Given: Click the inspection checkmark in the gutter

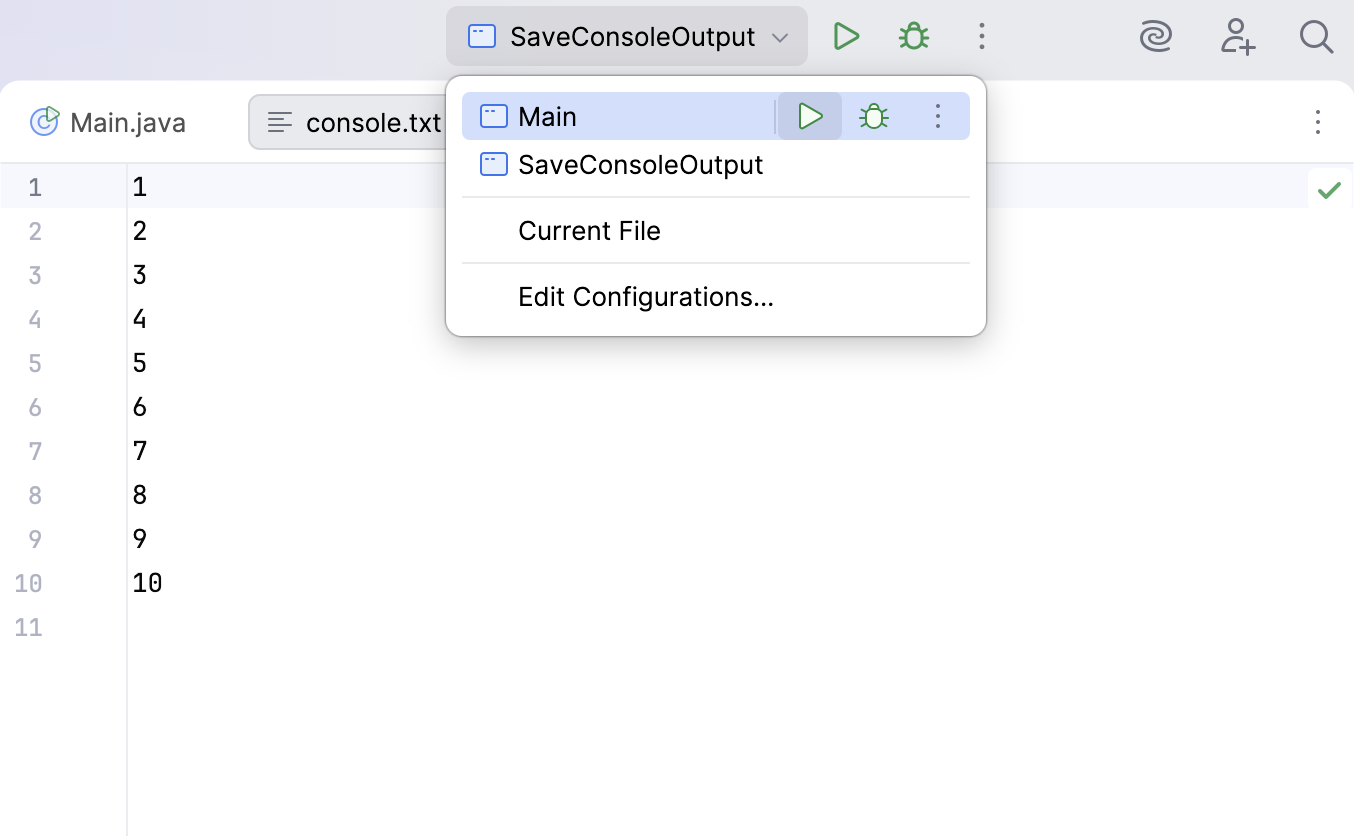Looking at the screenshot, I should tap(1330, 188).
